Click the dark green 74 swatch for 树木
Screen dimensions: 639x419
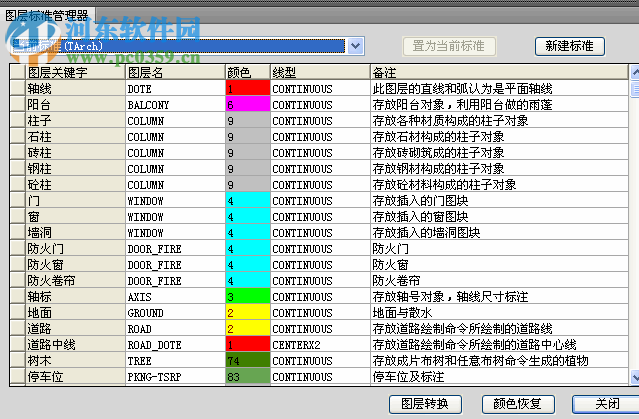(248, 361)
